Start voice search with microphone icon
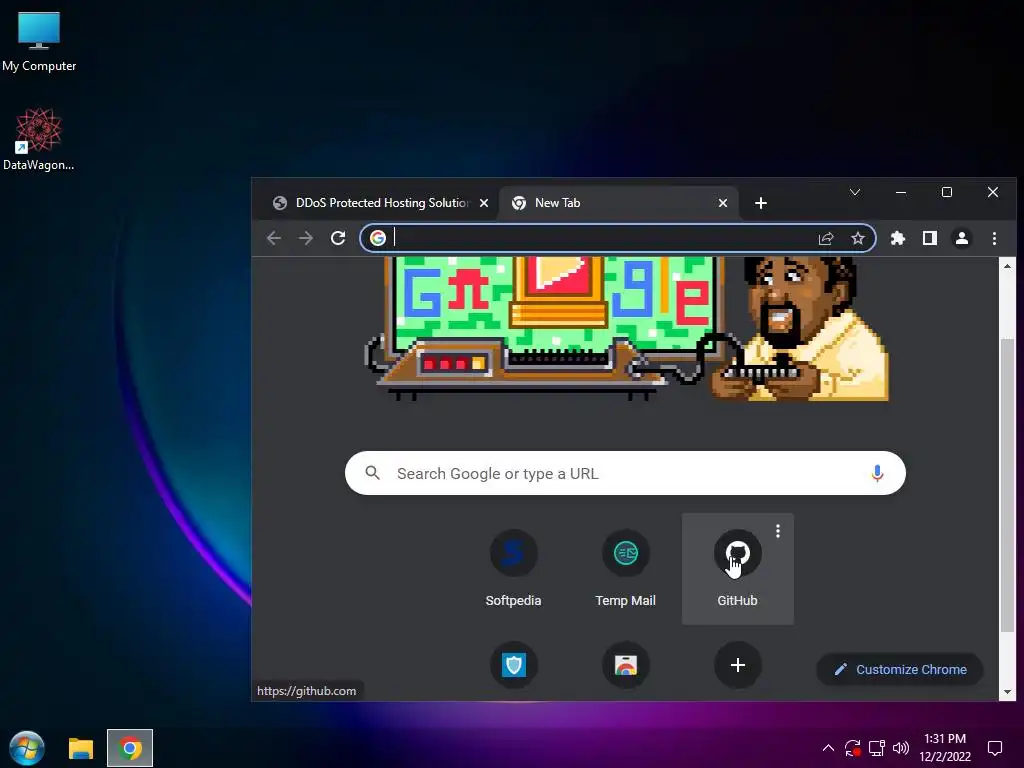This screenshot has height=768, width=1024. point(877,473)
